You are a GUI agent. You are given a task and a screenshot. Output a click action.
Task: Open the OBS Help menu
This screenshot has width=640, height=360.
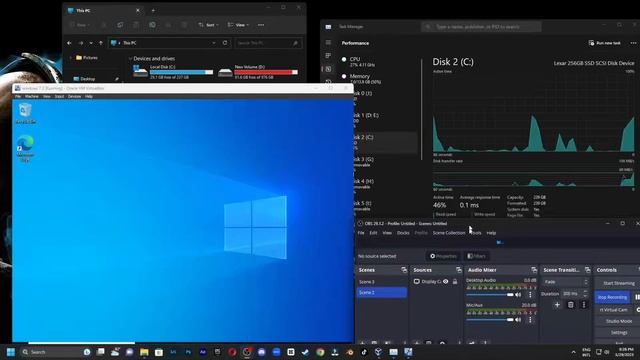click(491, 233)
